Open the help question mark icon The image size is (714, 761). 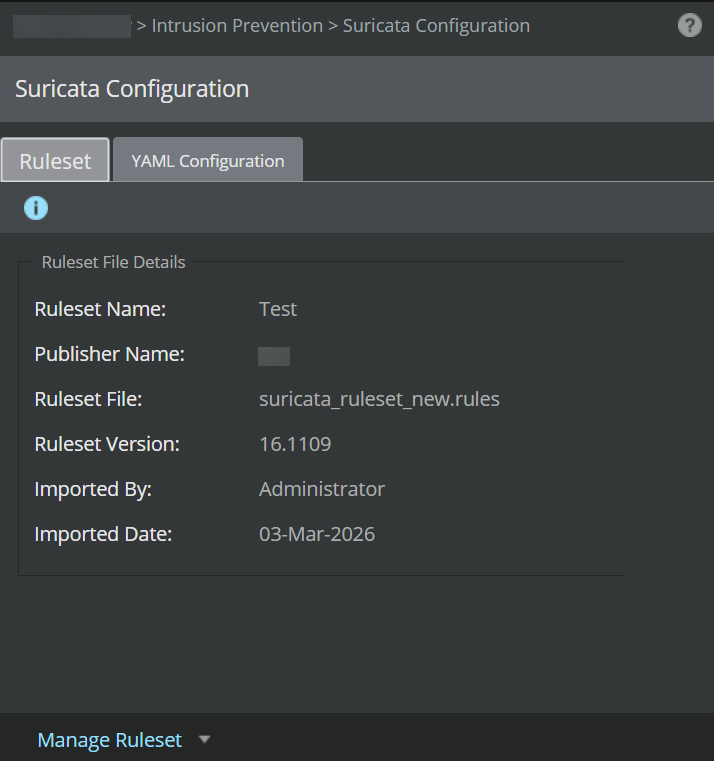tap(690, 25)
